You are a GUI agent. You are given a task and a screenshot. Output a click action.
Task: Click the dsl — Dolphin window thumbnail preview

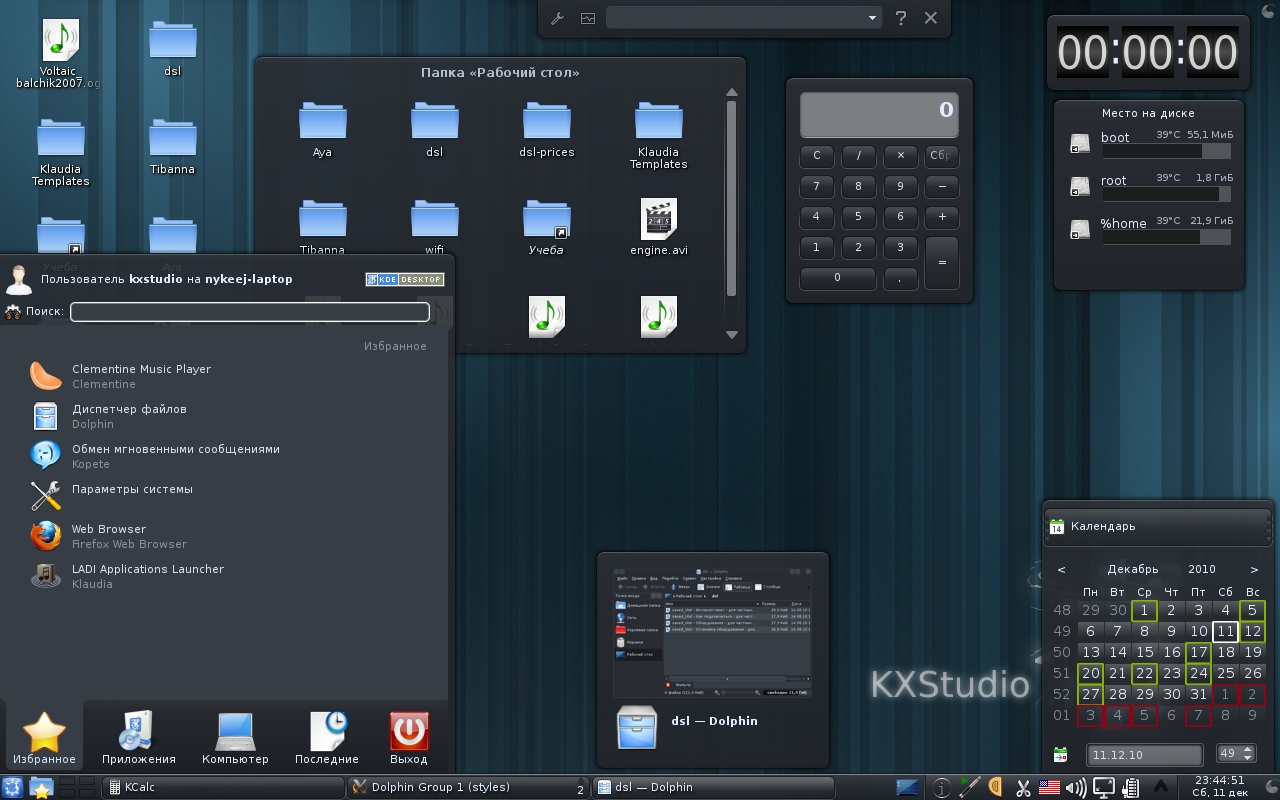[x=712, y=632]
